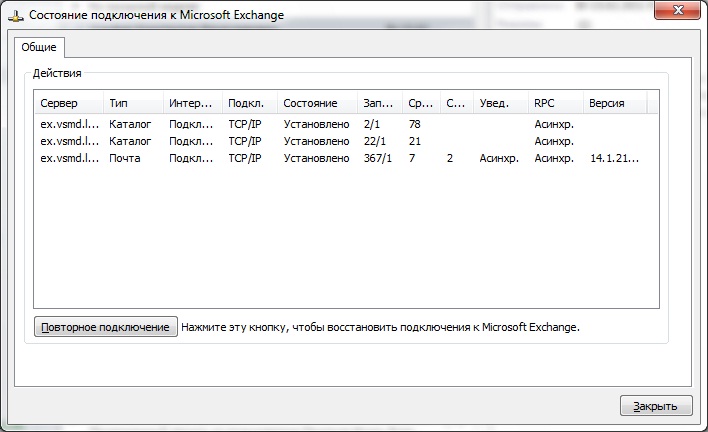Close the dialog with the red X button
Viewport: 708px width, 432px height.
[x=678, y=10]
